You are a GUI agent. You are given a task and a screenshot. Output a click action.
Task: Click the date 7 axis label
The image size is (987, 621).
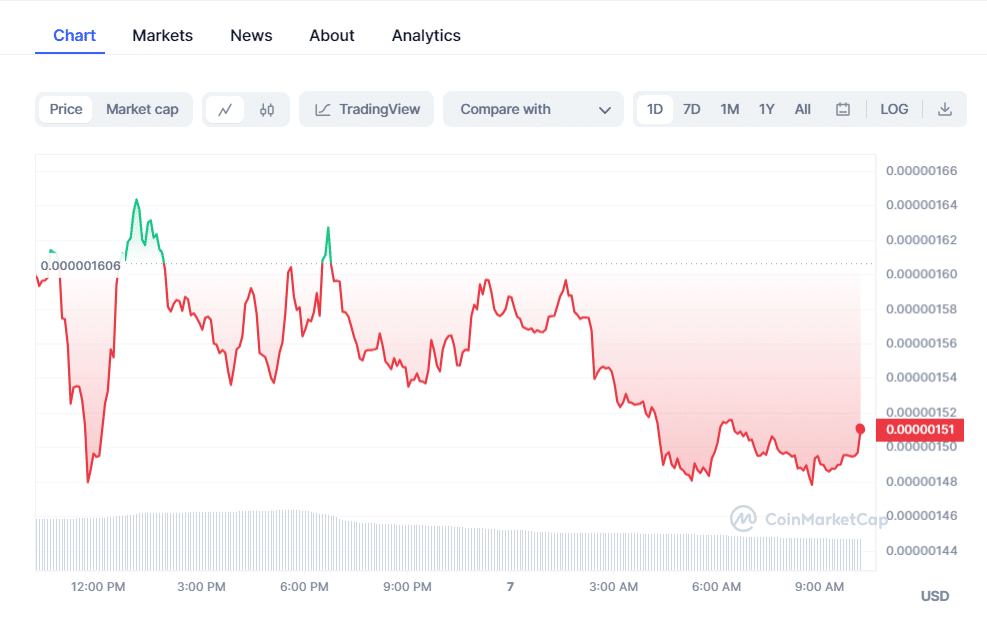(510, 587)
